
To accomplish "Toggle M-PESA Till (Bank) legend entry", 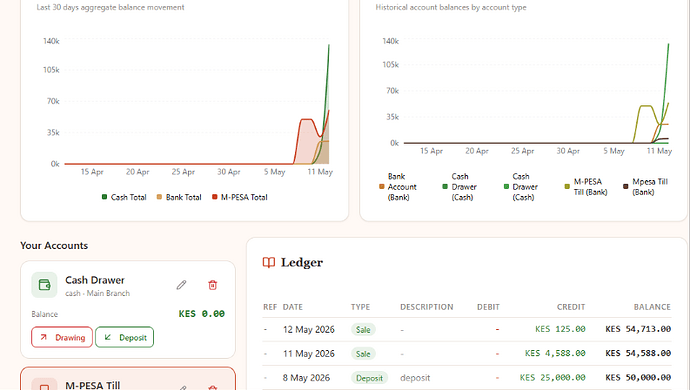I will [x=586, y=187].
